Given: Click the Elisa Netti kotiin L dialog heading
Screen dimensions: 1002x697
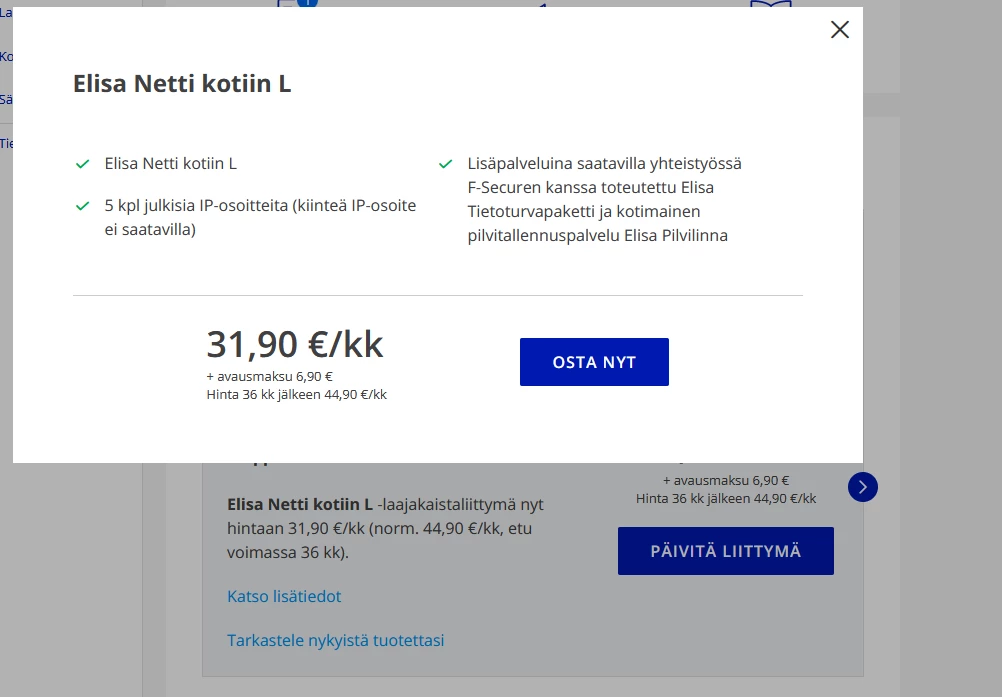Looking at the screenshot, I should (x=182, y=84).
